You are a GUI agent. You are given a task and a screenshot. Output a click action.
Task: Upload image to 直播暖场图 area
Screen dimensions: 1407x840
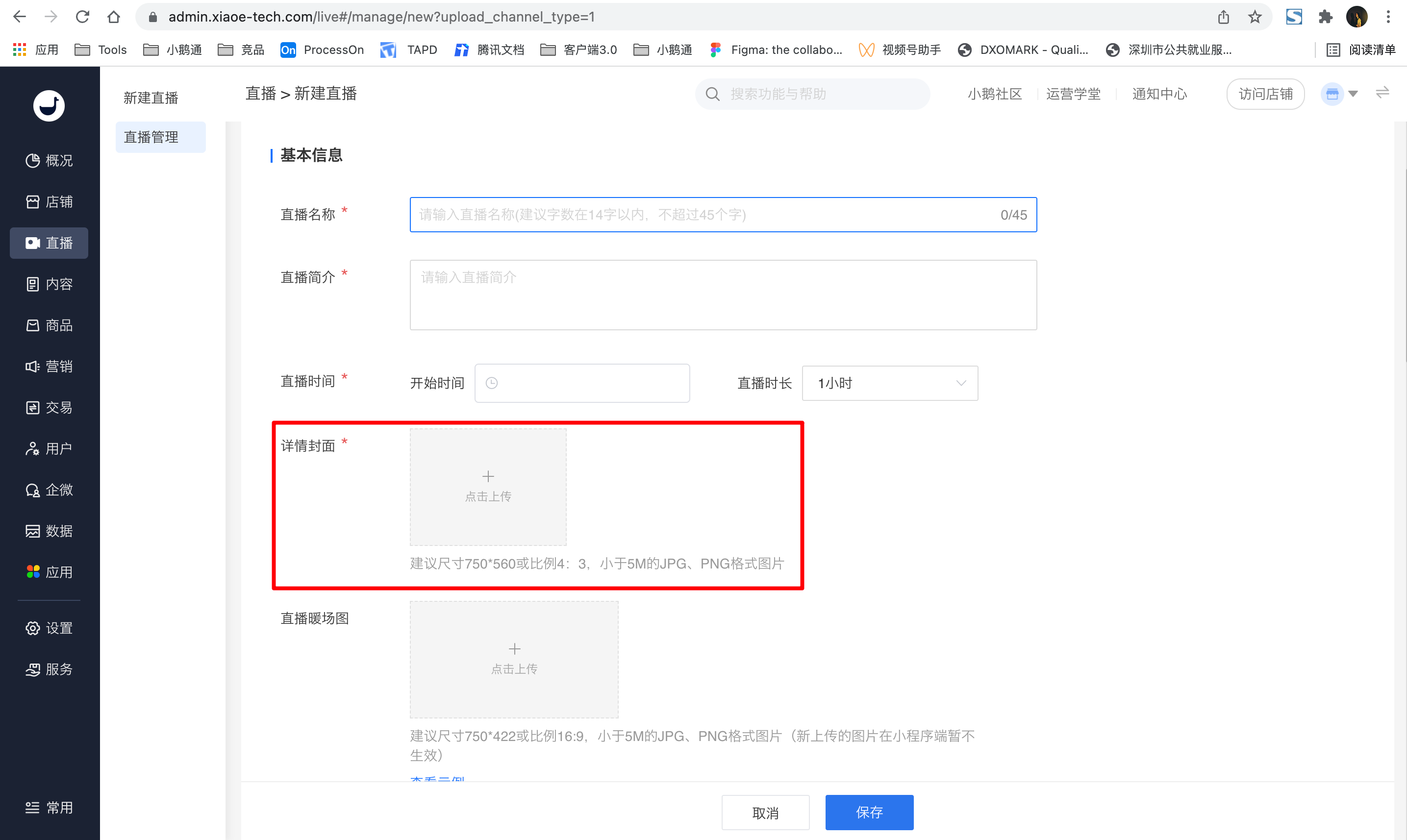(514, 660)
